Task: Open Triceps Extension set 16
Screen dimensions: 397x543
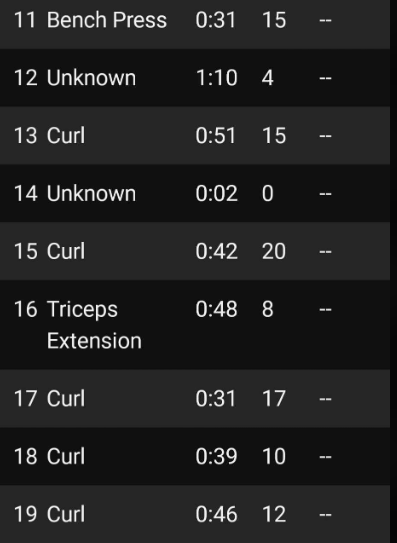Action: 195,324
